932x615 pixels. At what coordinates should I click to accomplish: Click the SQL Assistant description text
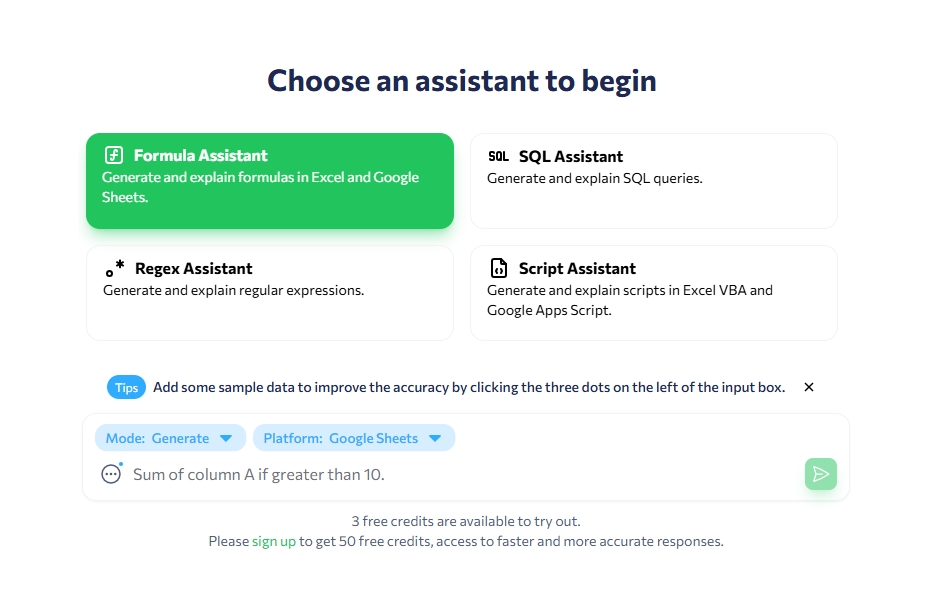point(594,178)
